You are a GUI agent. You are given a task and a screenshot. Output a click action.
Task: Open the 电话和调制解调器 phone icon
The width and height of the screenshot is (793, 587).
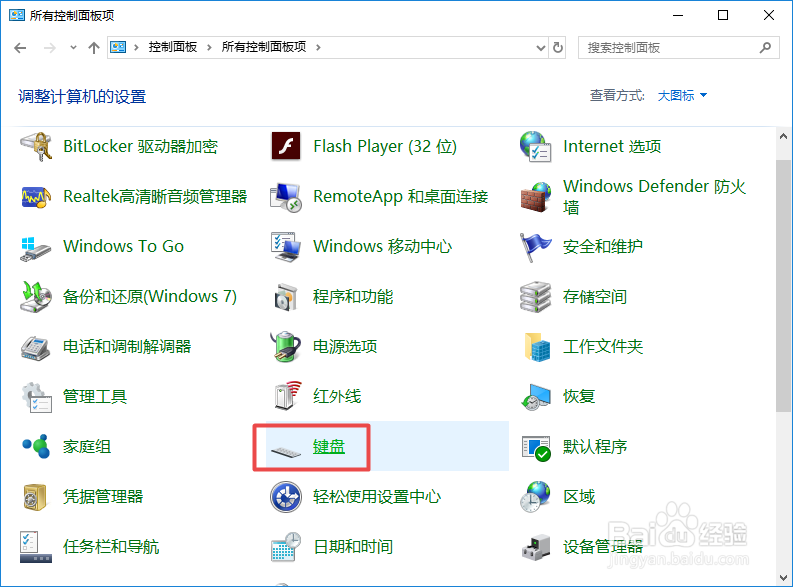pyautogui.click(x=36, y=347)
